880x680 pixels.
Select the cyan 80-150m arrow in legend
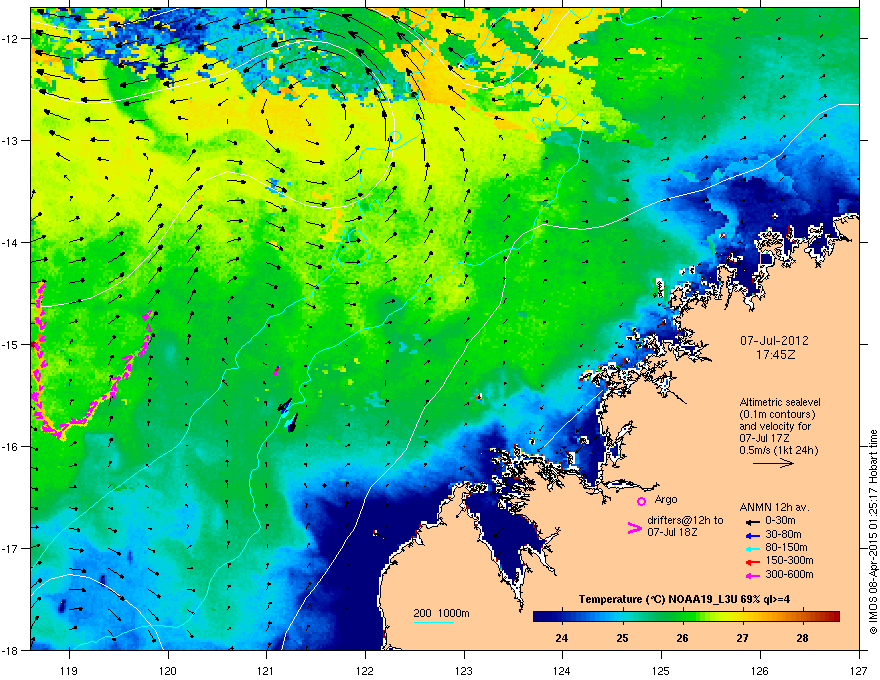[x=753, y=548]
